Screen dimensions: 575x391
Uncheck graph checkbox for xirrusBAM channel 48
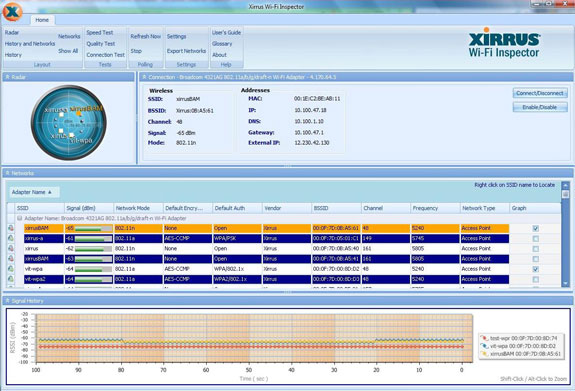[536, 229]
